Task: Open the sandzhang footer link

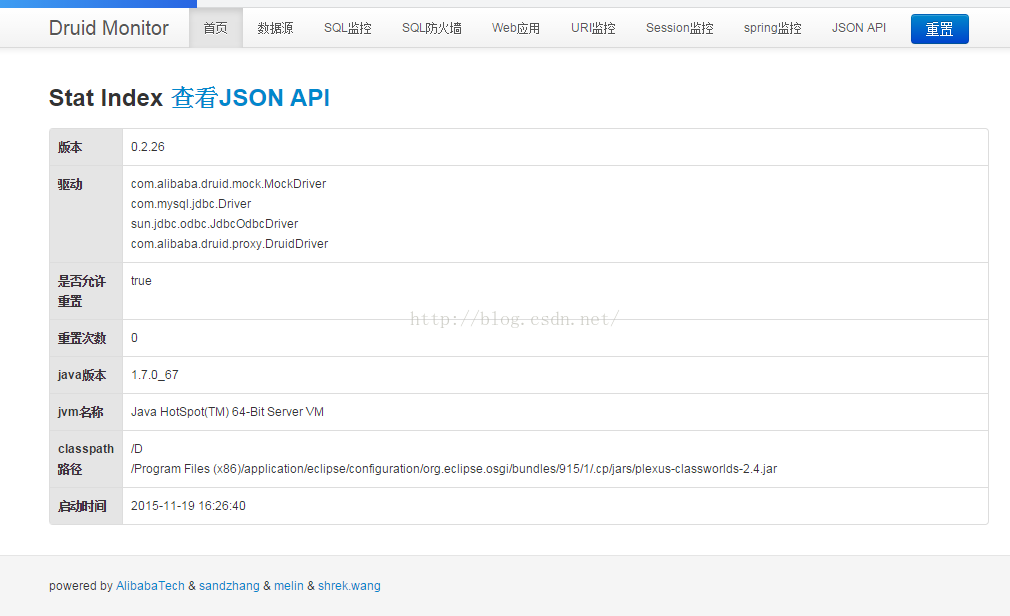Action: [x=229, y=586]
